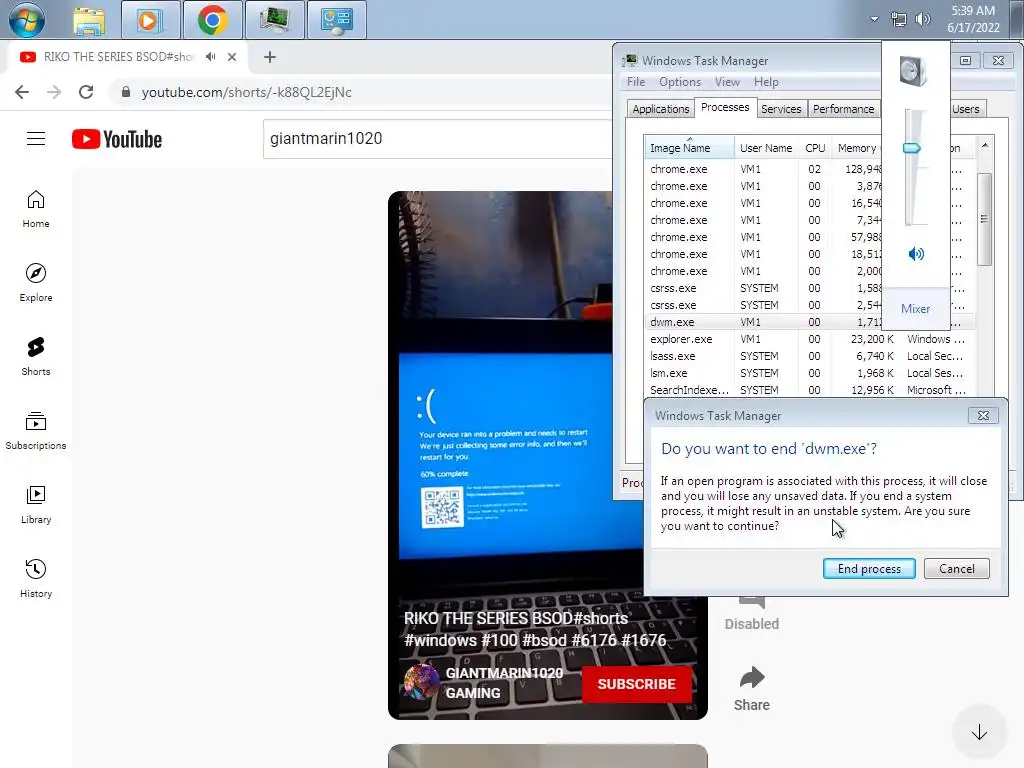The image size is (1024, 768).
Task: Click the process list scrollbar up arrow
Action: 984,145
